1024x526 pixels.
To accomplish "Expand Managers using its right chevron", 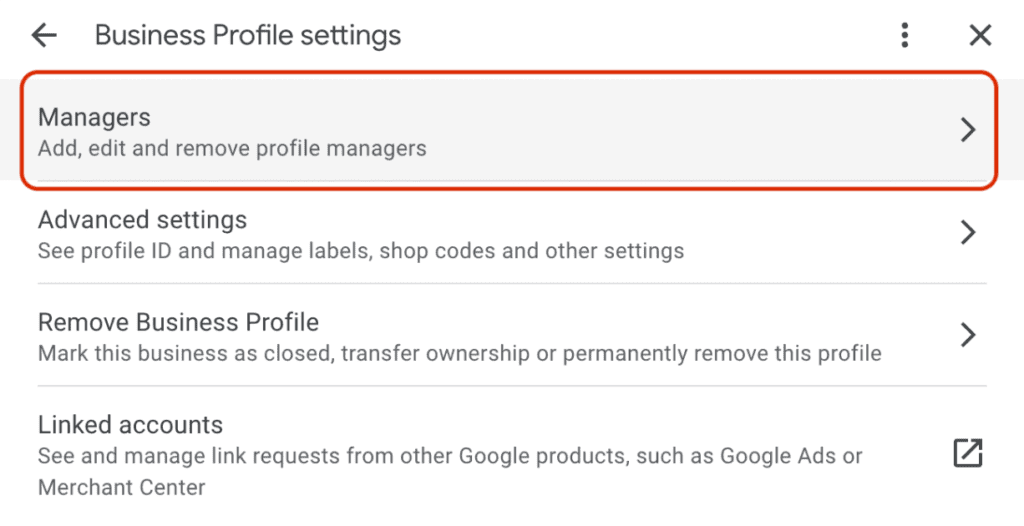I will coord(967,130).
